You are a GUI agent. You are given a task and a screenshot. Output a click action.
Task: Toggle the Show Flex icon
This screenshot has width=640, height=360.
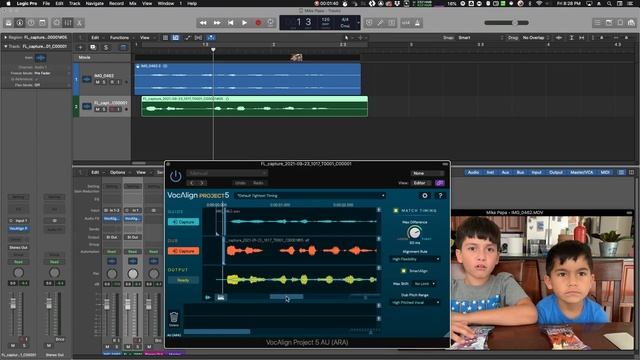[198, 38]
